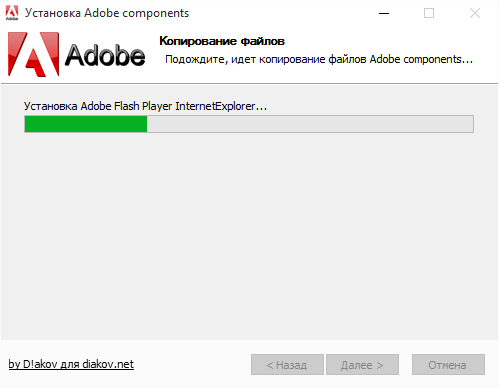Close the Adobe components installer window
The width and height of the screenshot is (499, 388).
pyautogui.click(x=475, y=13)
